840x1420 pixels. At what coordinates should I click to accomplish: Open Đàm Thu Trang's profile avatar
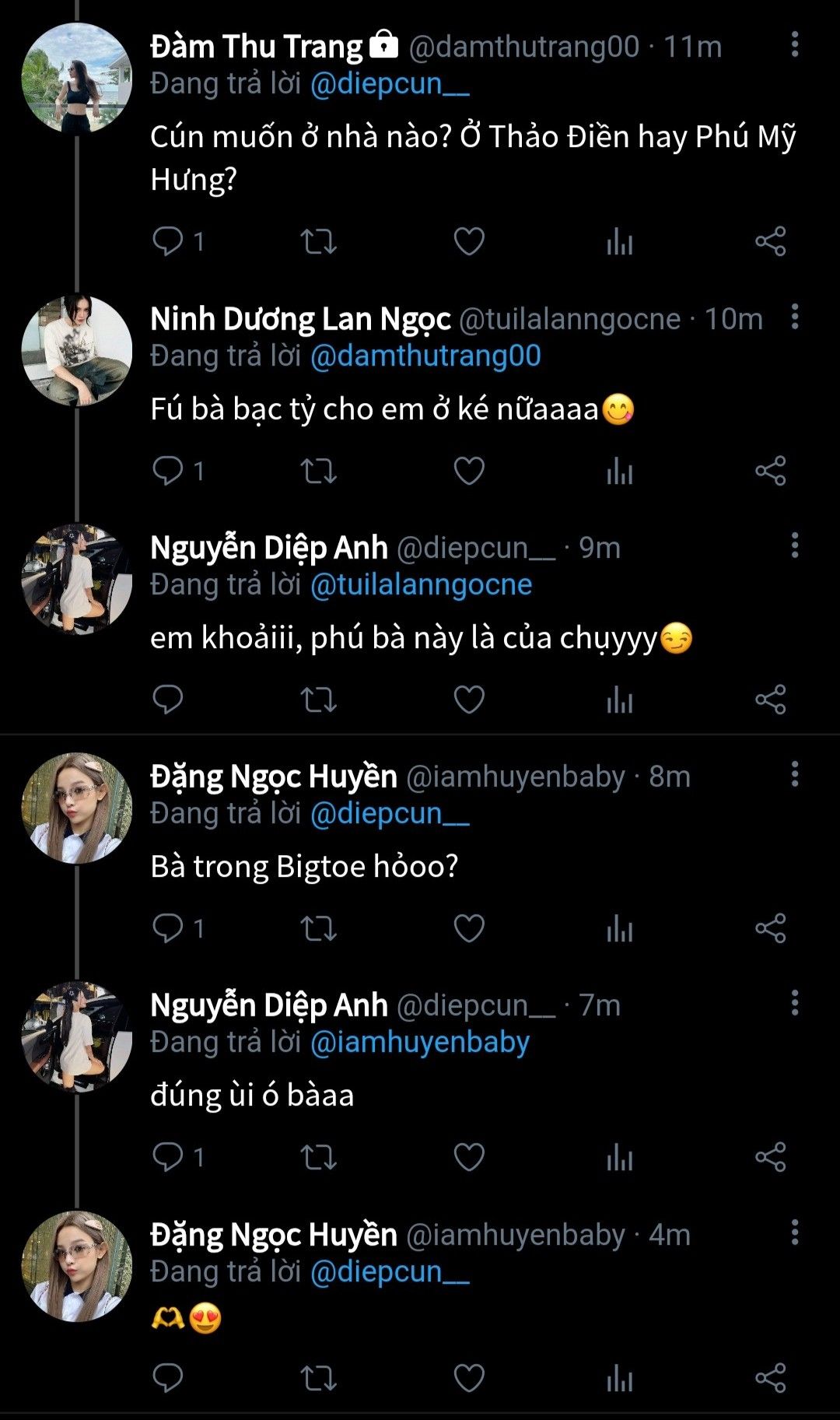tap(76, 78)
